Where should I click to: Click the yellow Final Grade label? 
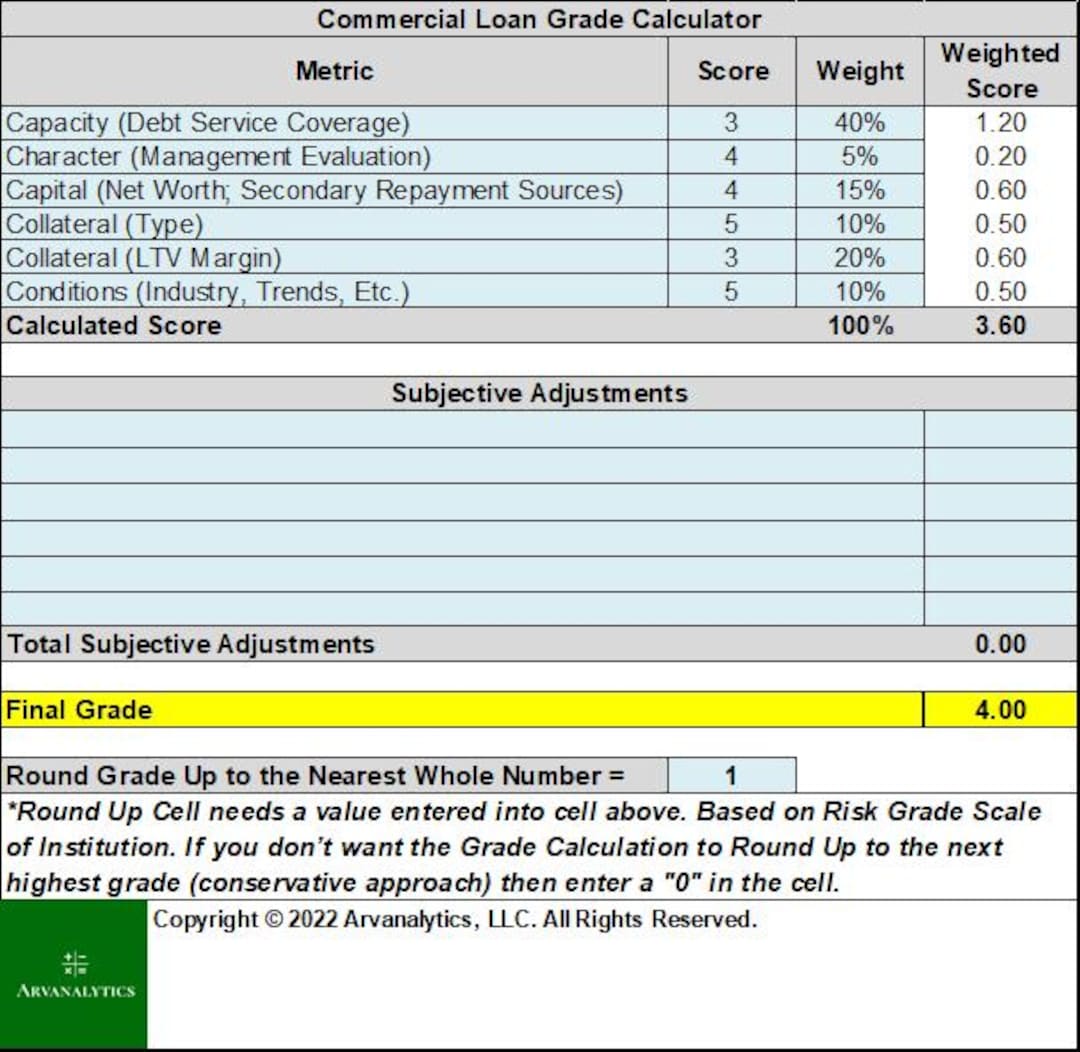click(x=79, y=710)
